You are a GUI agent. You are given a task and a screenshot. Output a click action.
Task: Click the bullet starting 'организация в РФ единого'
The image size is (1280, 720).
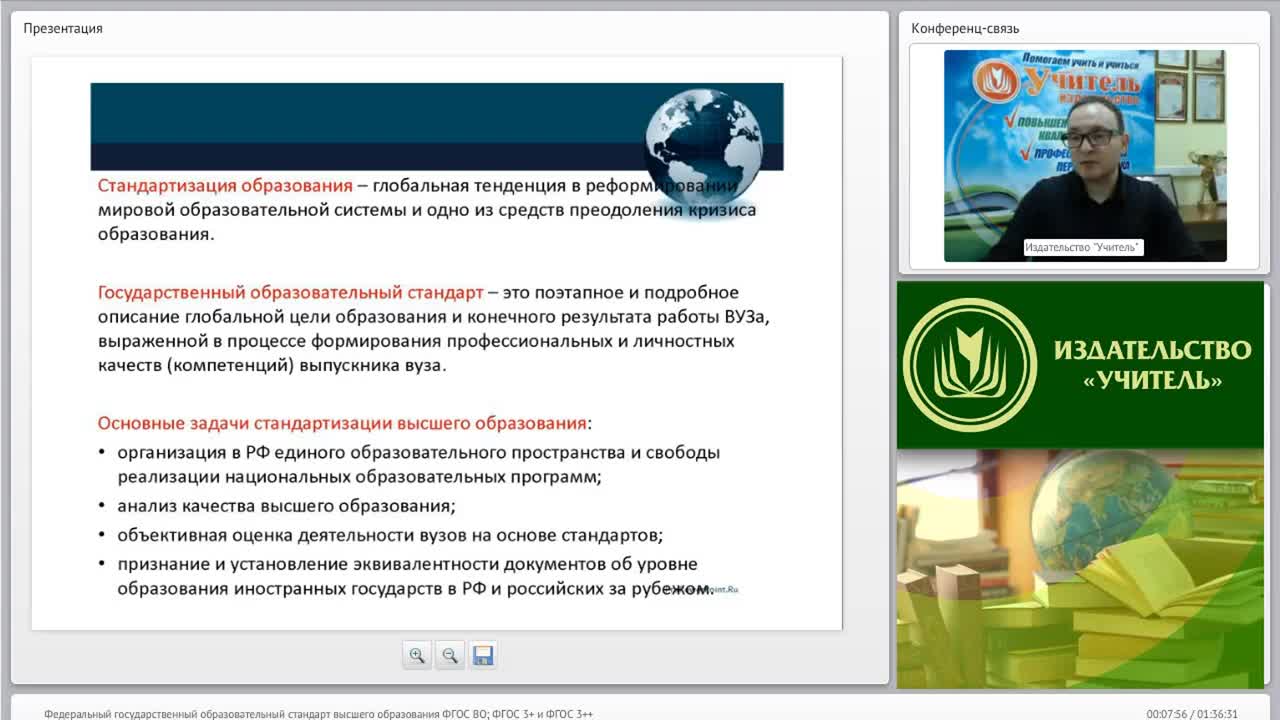pos(418,465)
